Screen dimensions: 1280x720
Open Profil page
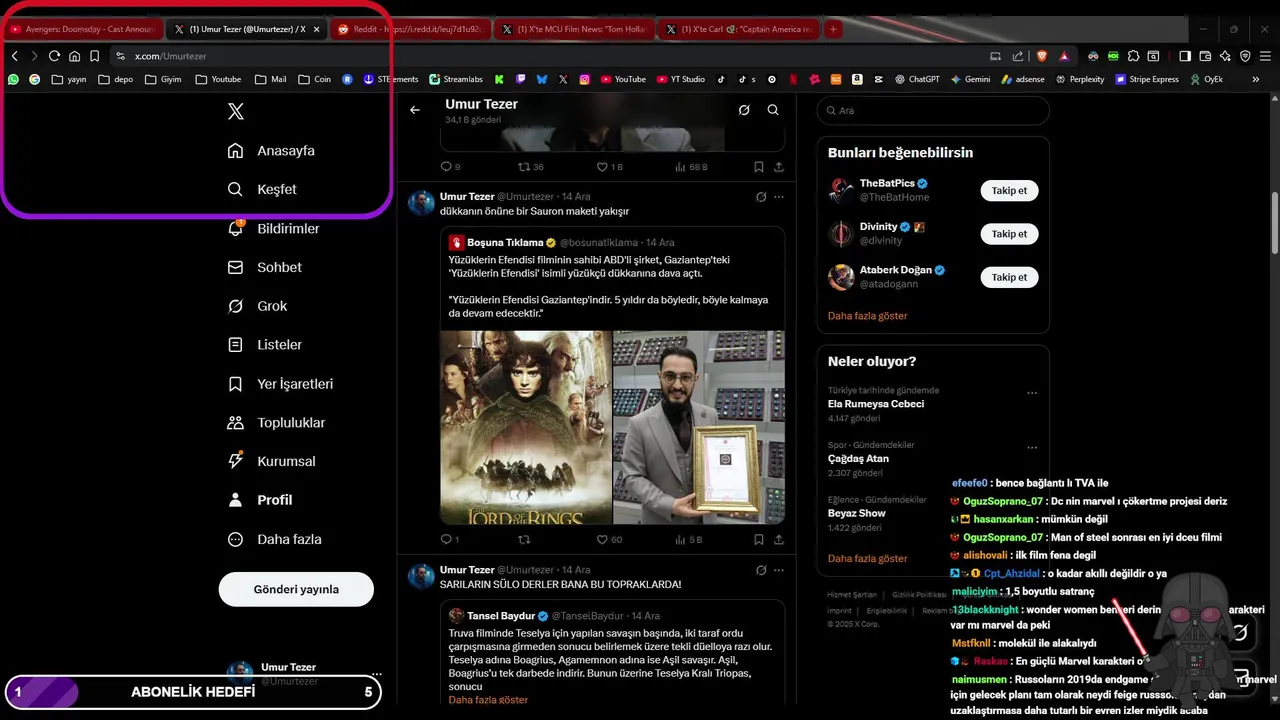coord(261,500)
